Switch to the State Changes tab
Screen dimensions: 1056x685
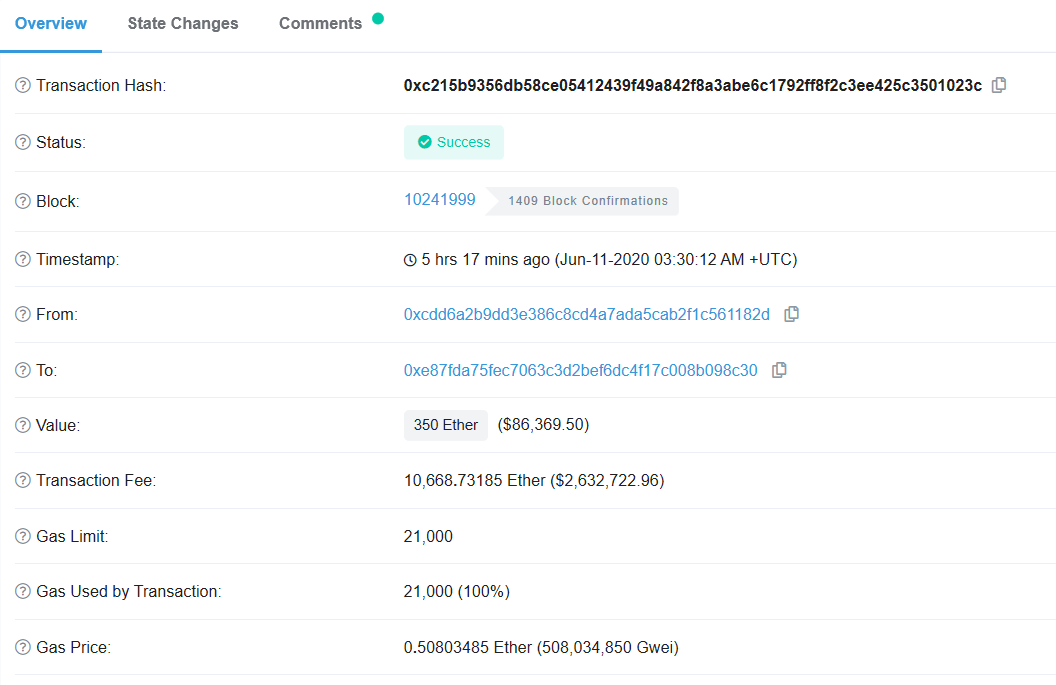point(183,24)
